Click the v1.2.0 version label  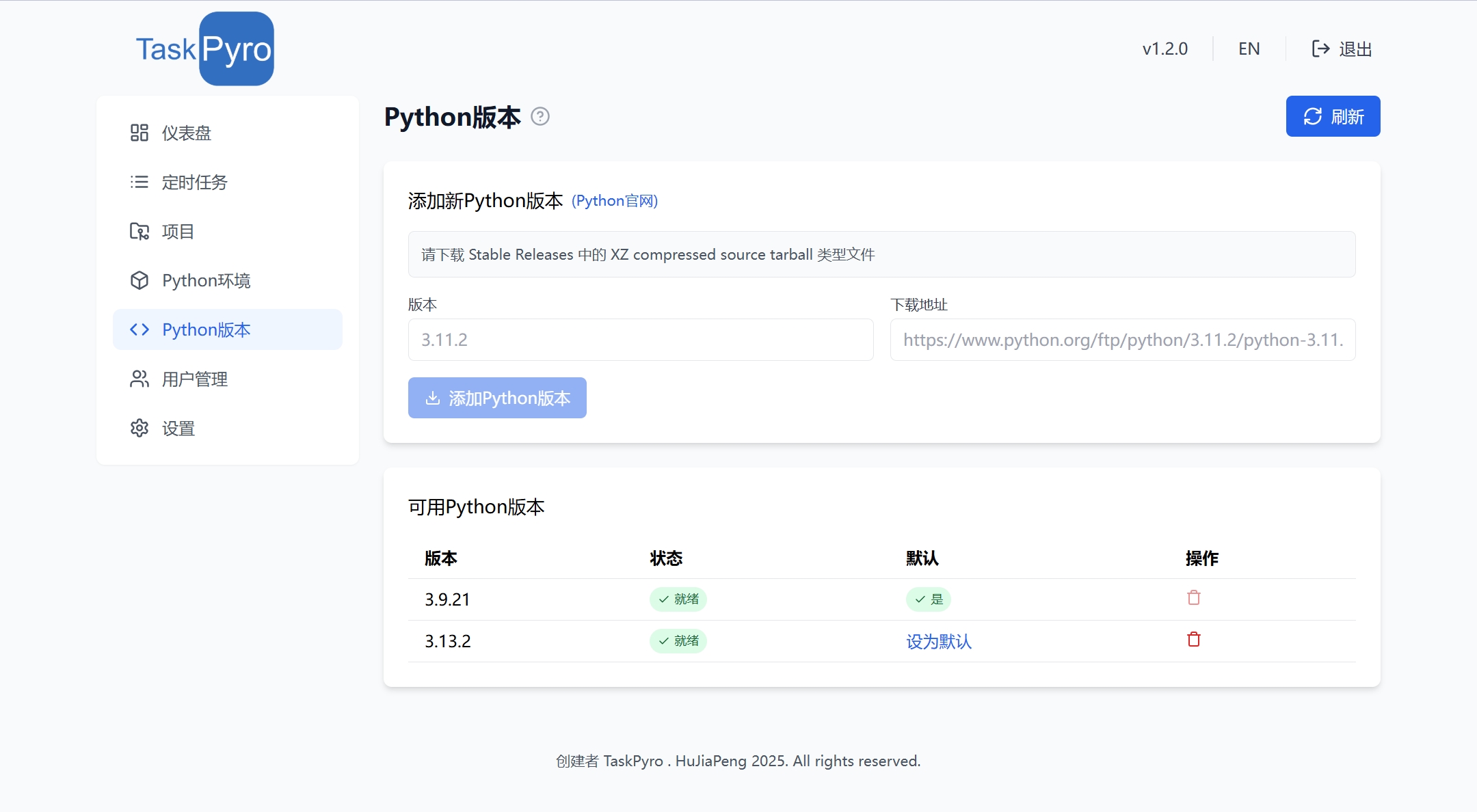tap(1165, 49)
